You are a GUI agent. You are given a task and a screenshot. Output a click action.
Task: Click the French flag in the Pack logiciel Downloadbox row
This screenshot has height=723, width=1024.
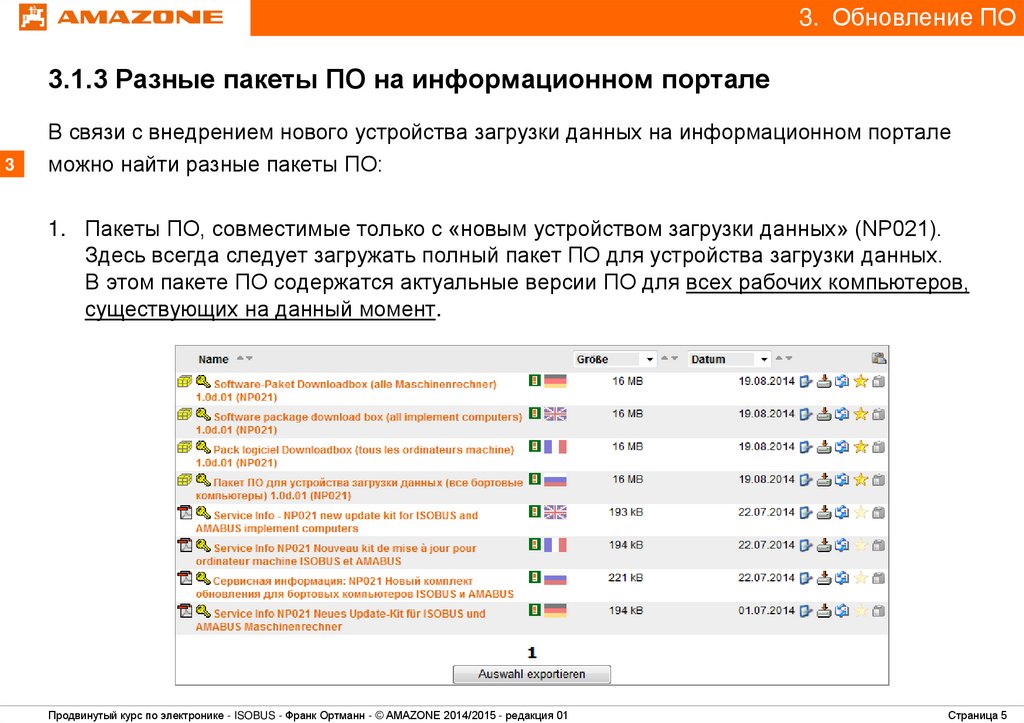click(555, 447)
